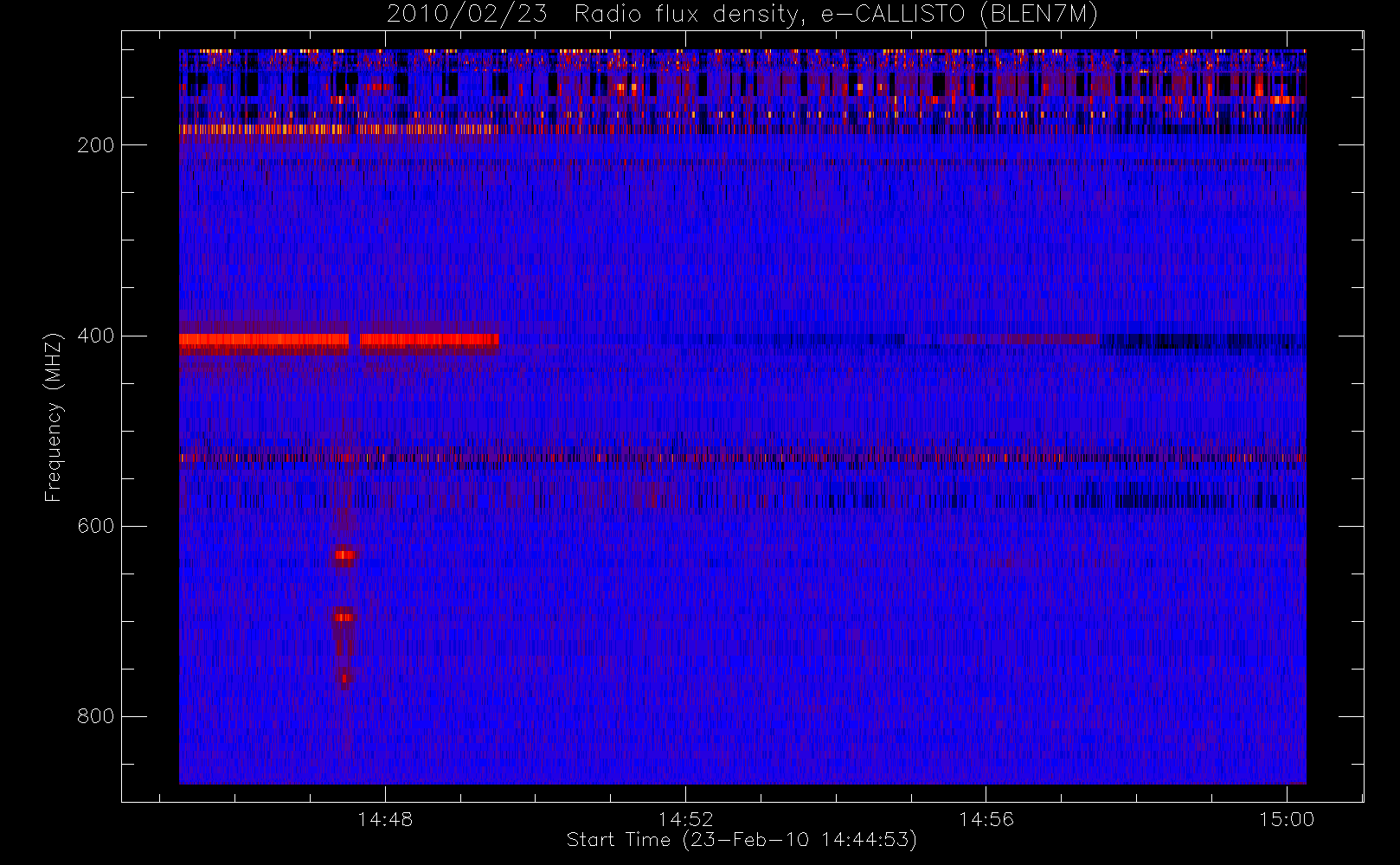Screen dimensions: 1400x865
Task: Click the red burst spot near 710 MHz
Action: click(x=344, y=617)
